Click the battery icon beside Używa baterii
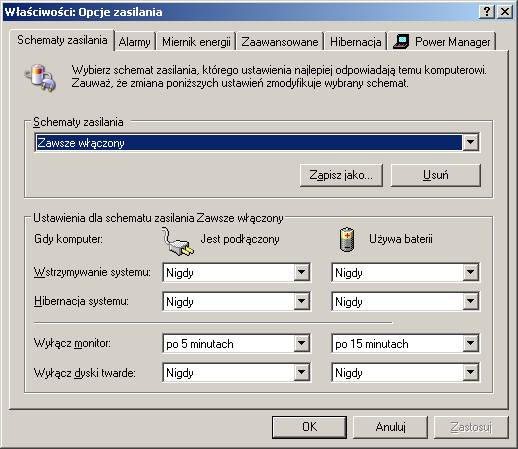The width and height of the screenshot is (518, 449). click(x=347, y=239)
